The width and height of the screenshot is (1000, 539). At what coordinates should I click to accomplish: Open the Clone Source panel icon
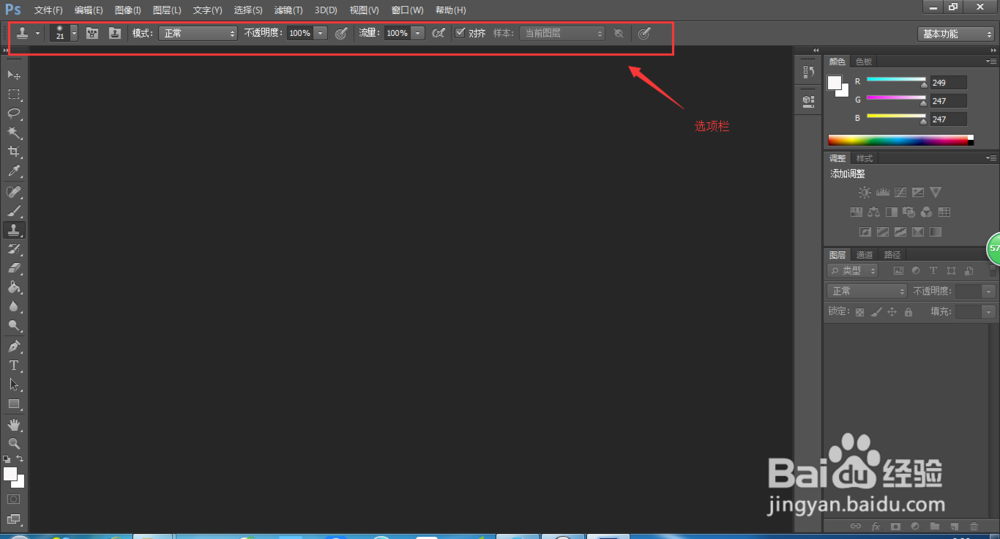pyautogui.click(x=115, y=33)
